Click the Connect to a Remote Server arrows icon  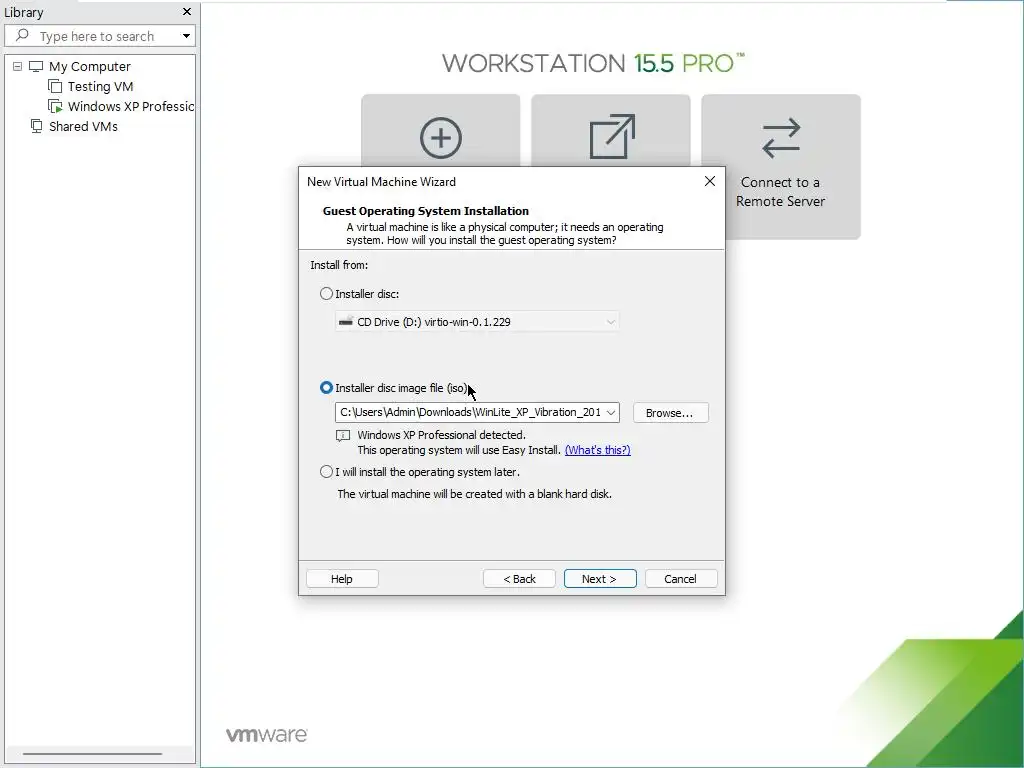(x=781, y=138)
